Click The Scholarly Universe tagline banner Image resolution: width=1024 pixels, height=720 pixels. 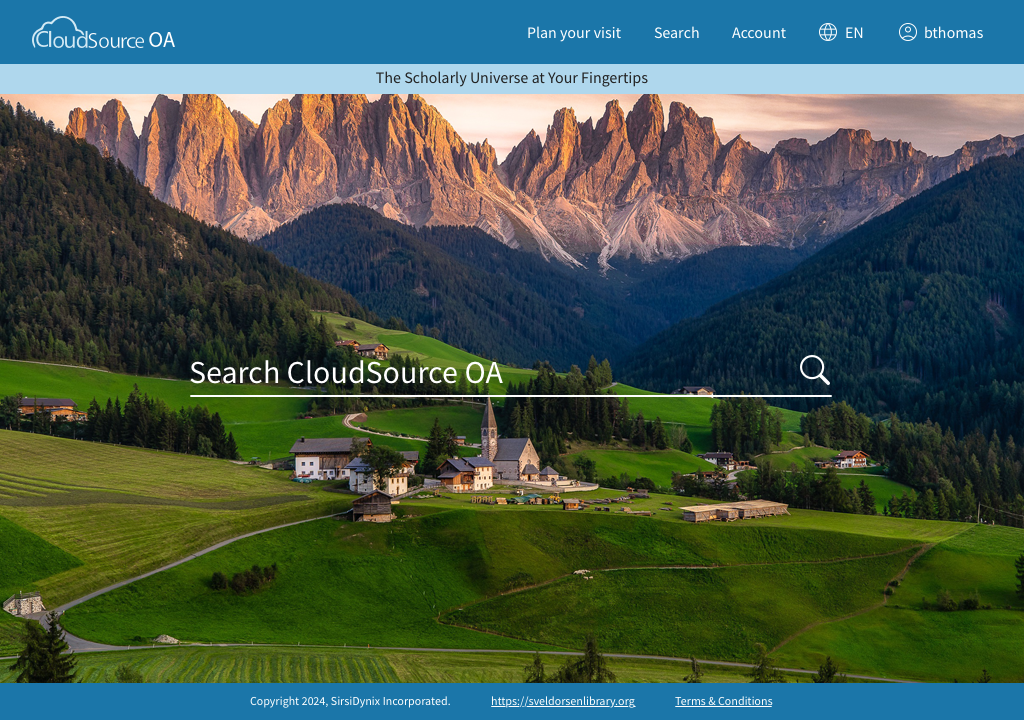(x=512, y=78)
